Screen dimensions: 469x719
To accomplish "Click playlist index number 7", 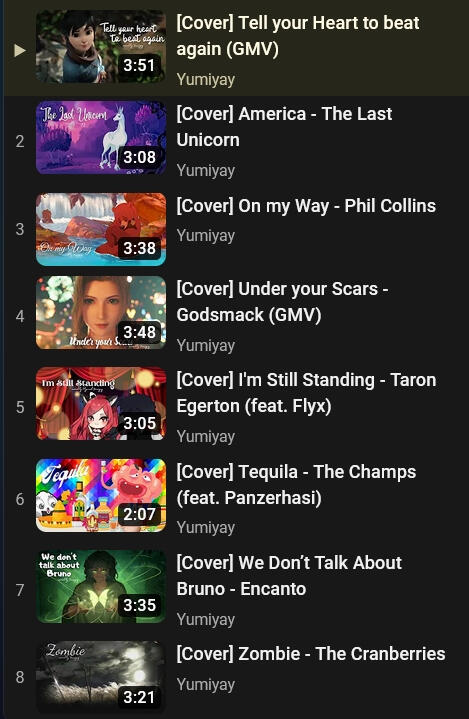I will click(x=20, y=590).
